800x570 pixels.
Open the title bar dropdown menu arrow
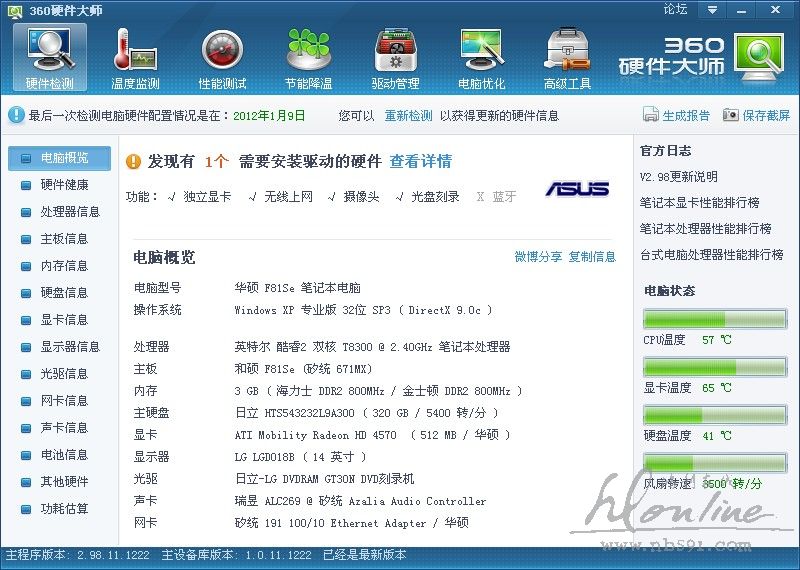712,10
